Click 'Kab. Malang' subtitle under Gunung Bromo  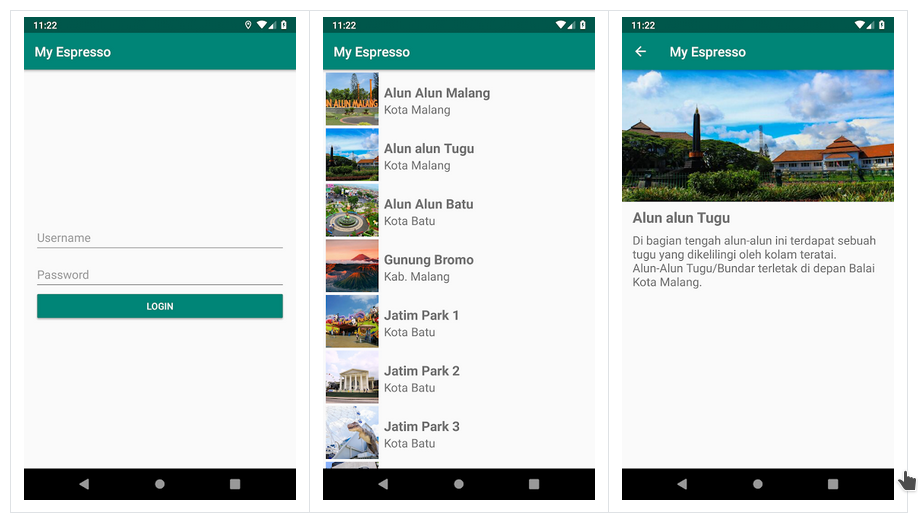coord(417,277)
